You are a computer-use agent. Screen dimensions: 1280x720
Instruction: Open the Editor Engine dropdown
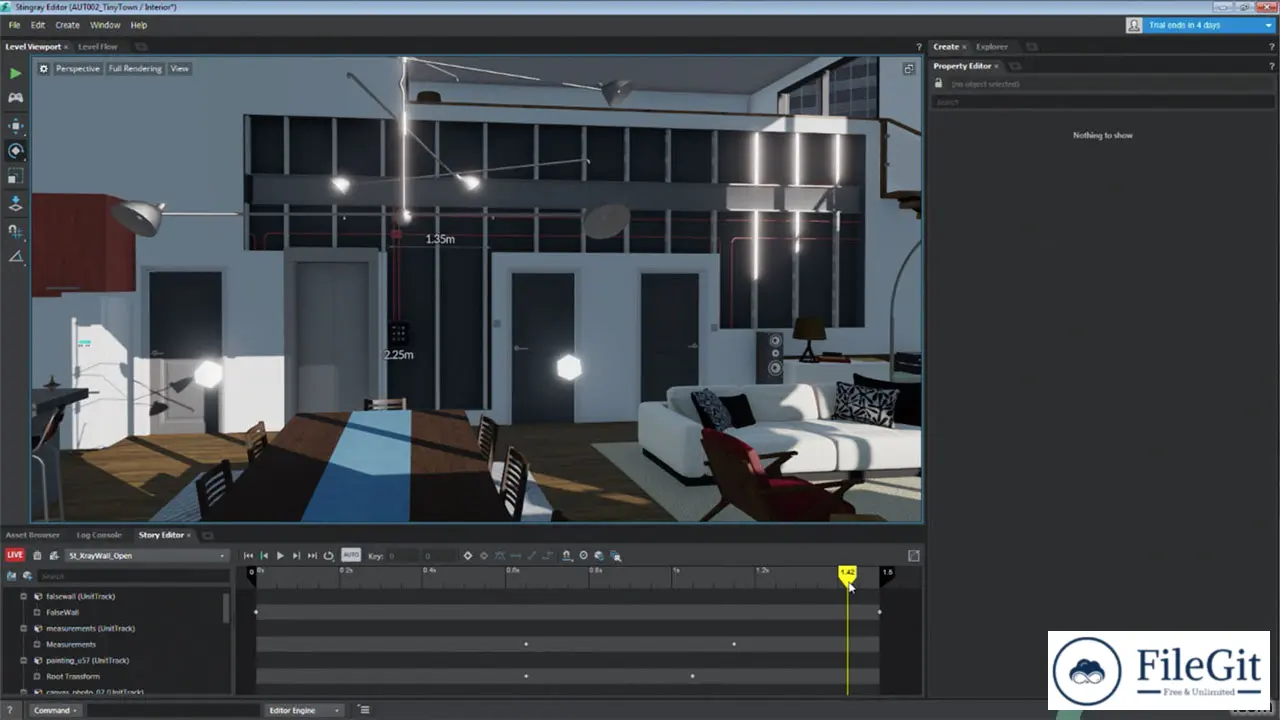click(x=305, y=710)
